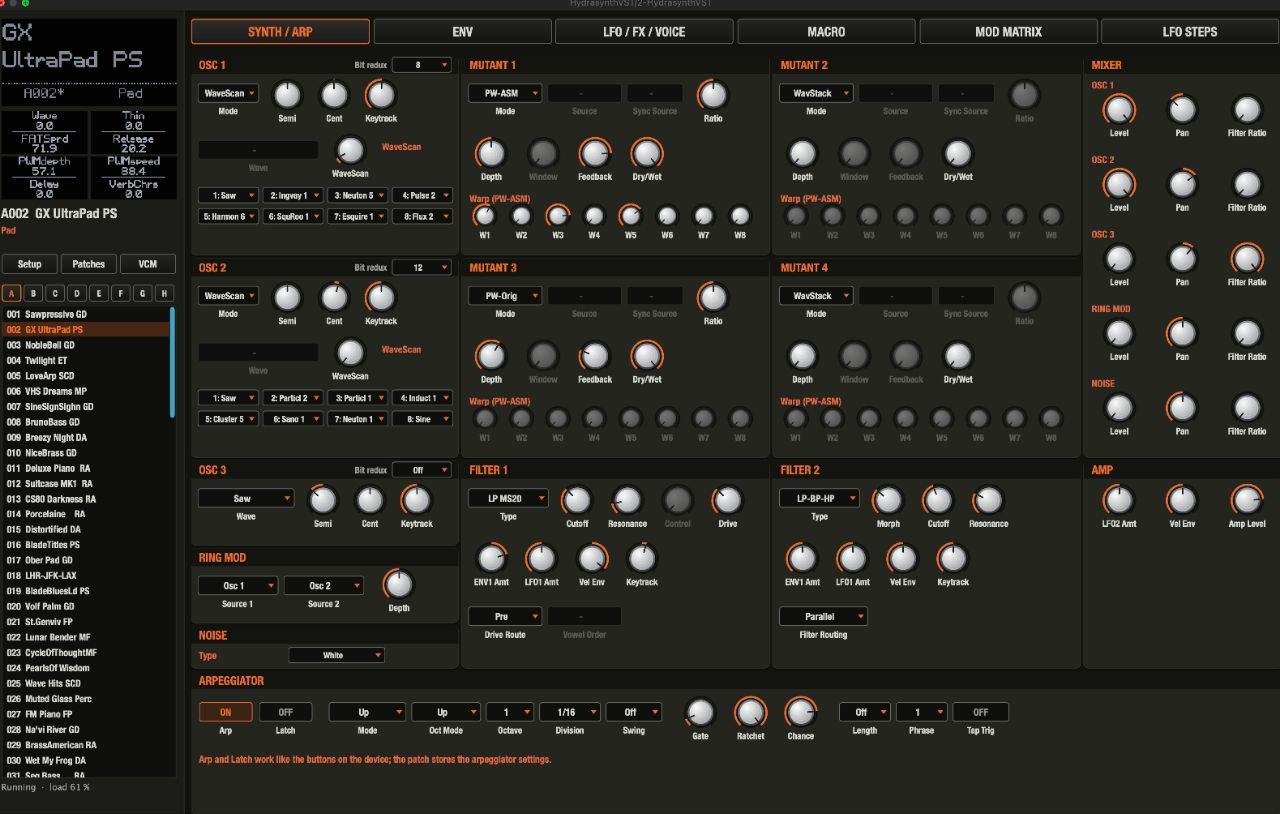This screenshot has height=814, width=1280.
Task: Open OSC 2 wave slot 8: Sine
Action: point(421,419)
